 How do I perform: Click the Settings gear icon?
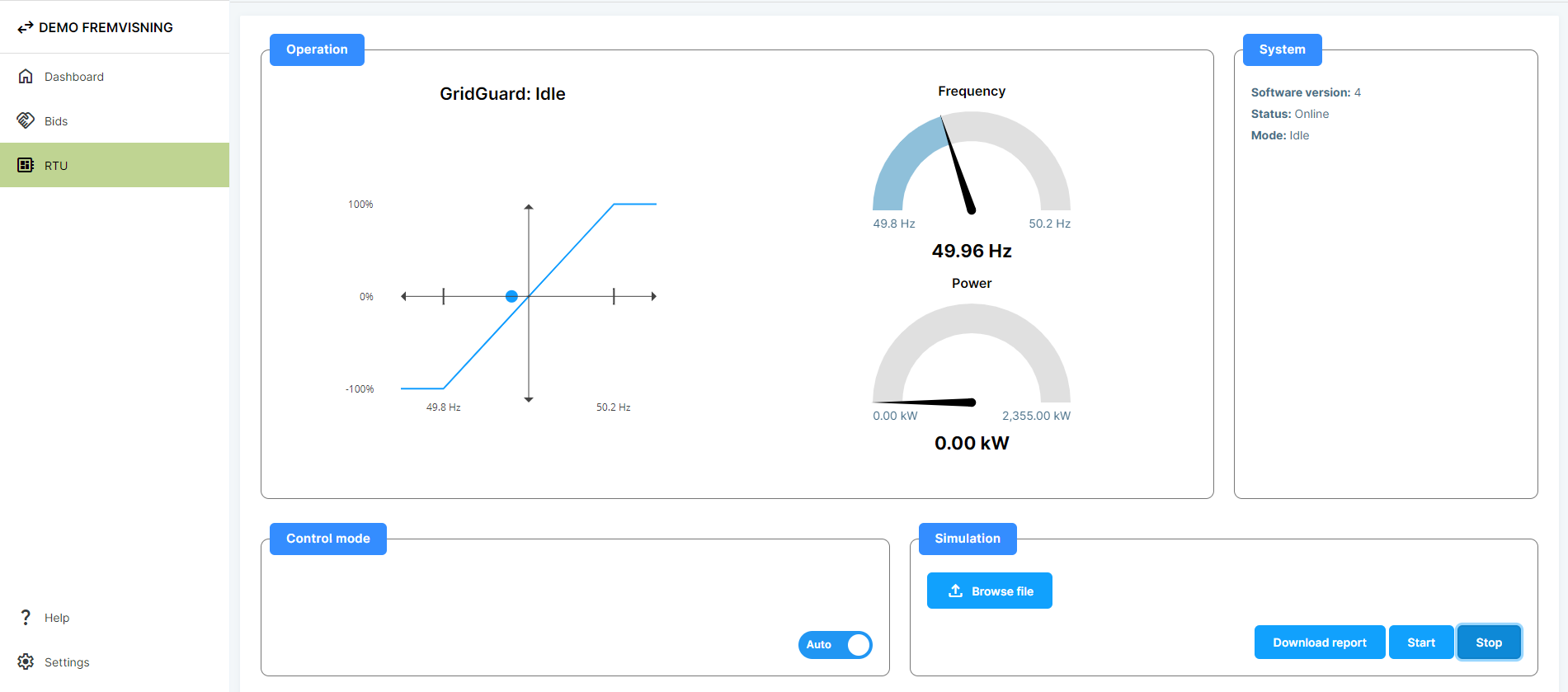(26, 661)
